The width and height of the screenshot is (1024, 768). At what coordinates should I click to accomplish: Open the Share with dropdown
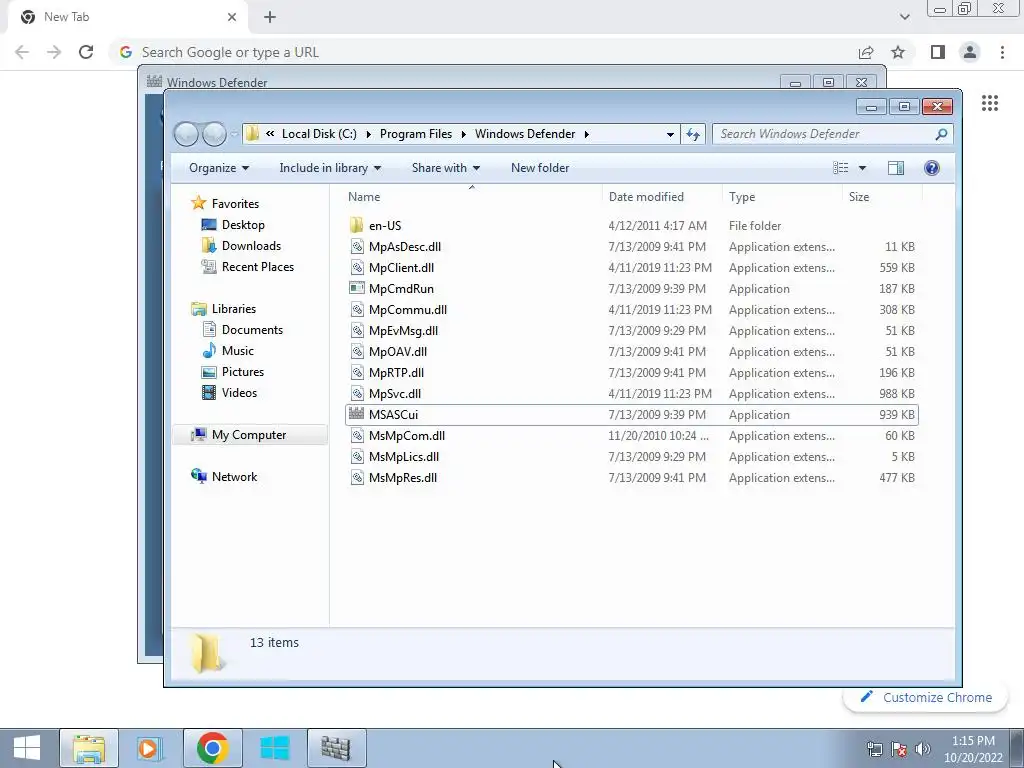click(445, 168)
